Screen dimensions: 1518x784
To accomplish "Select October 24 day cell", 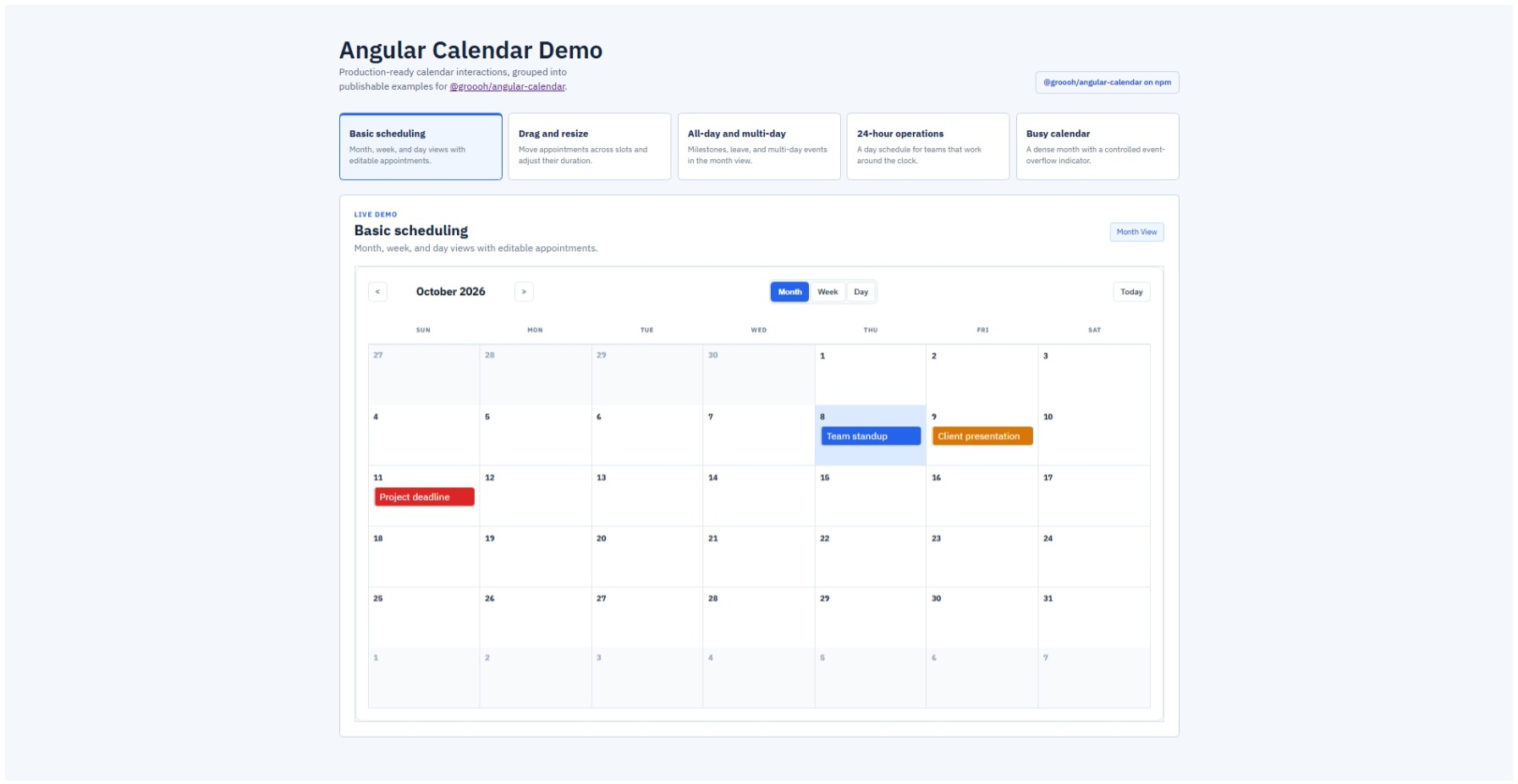I will click(1094, 557).
